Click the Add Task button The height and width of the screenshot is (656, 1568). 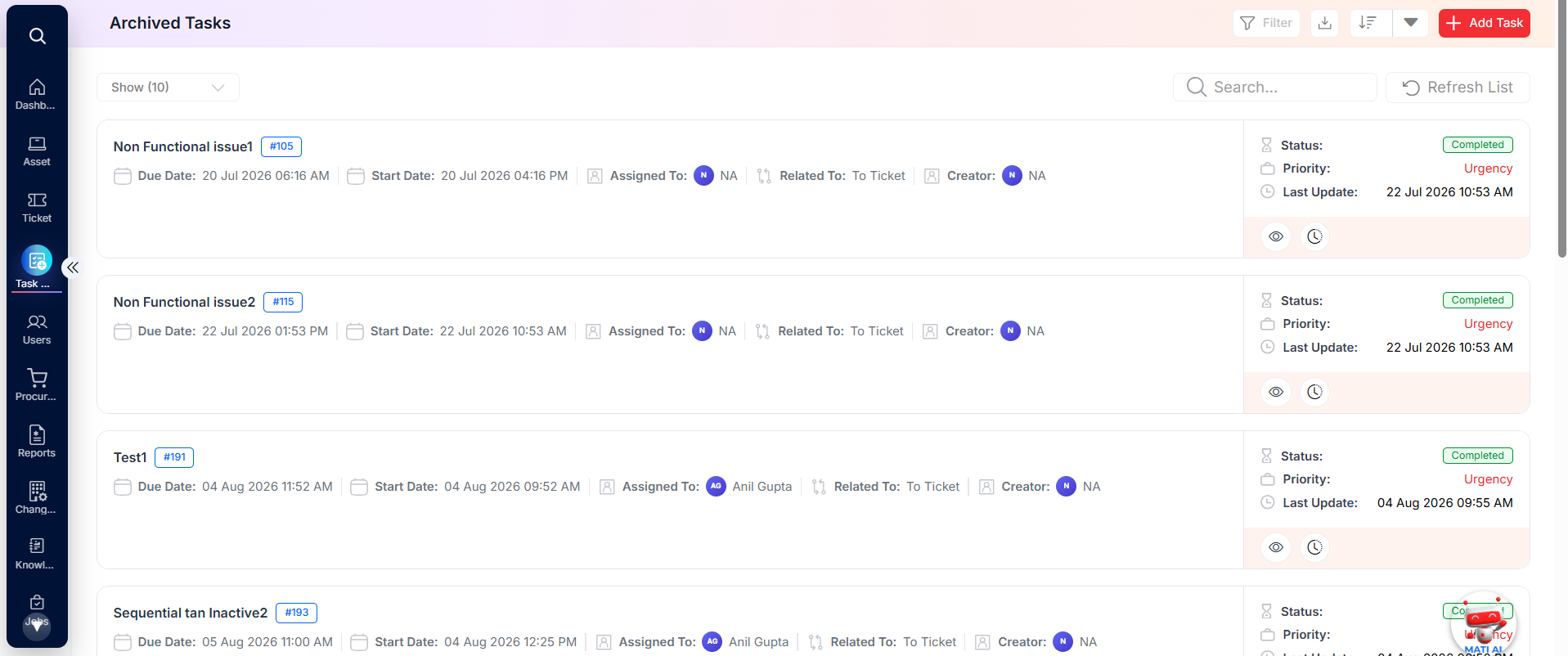(x=1485, y=23)
